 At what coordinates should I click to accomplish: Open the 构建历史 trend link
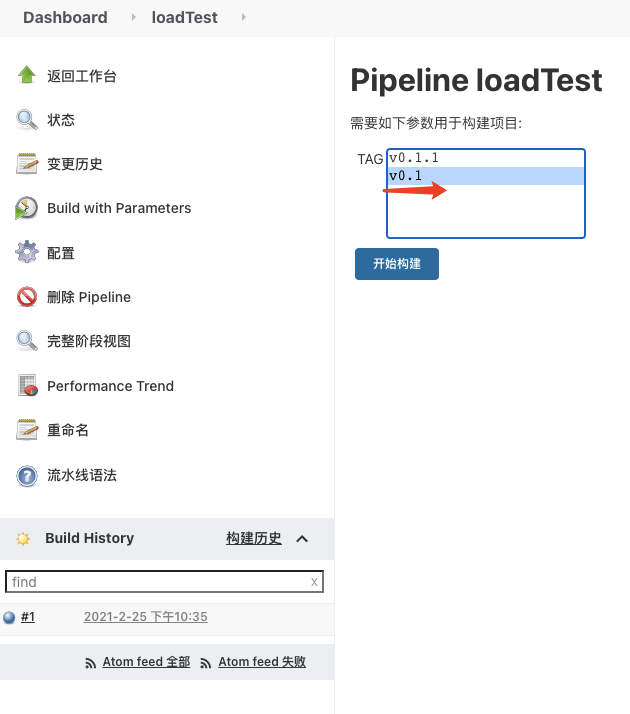click(x=254, y=538)
